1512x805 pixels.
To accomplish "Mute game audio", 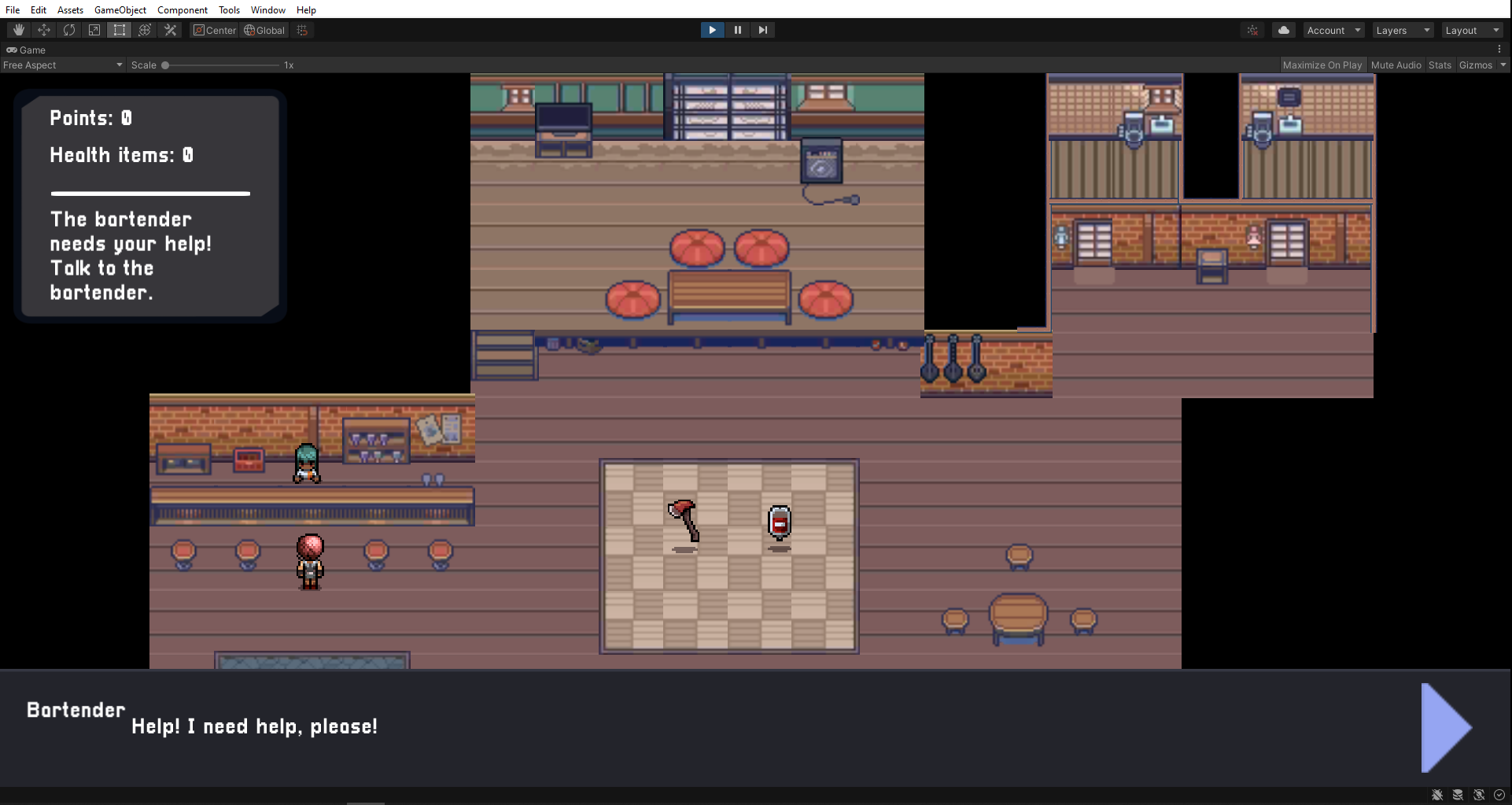I will [1396, 65].
